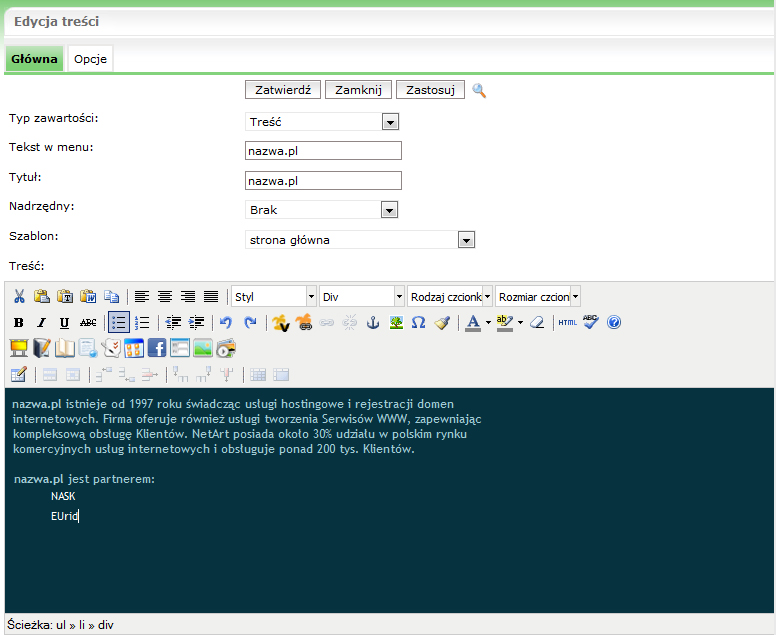Switch to the Opcje tab
Screen dimensions: 776x635
(x=91, y=59)
